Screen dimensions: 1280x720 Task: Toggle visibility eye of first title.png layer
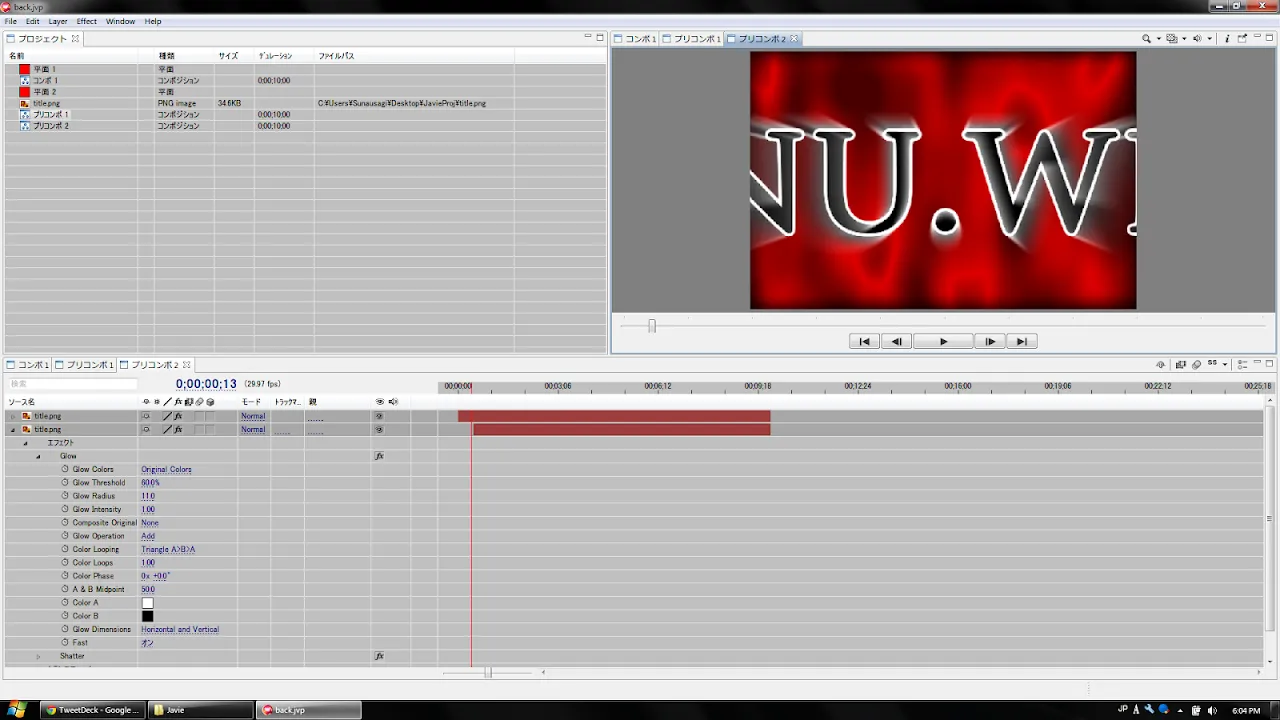tap(379, 416)
